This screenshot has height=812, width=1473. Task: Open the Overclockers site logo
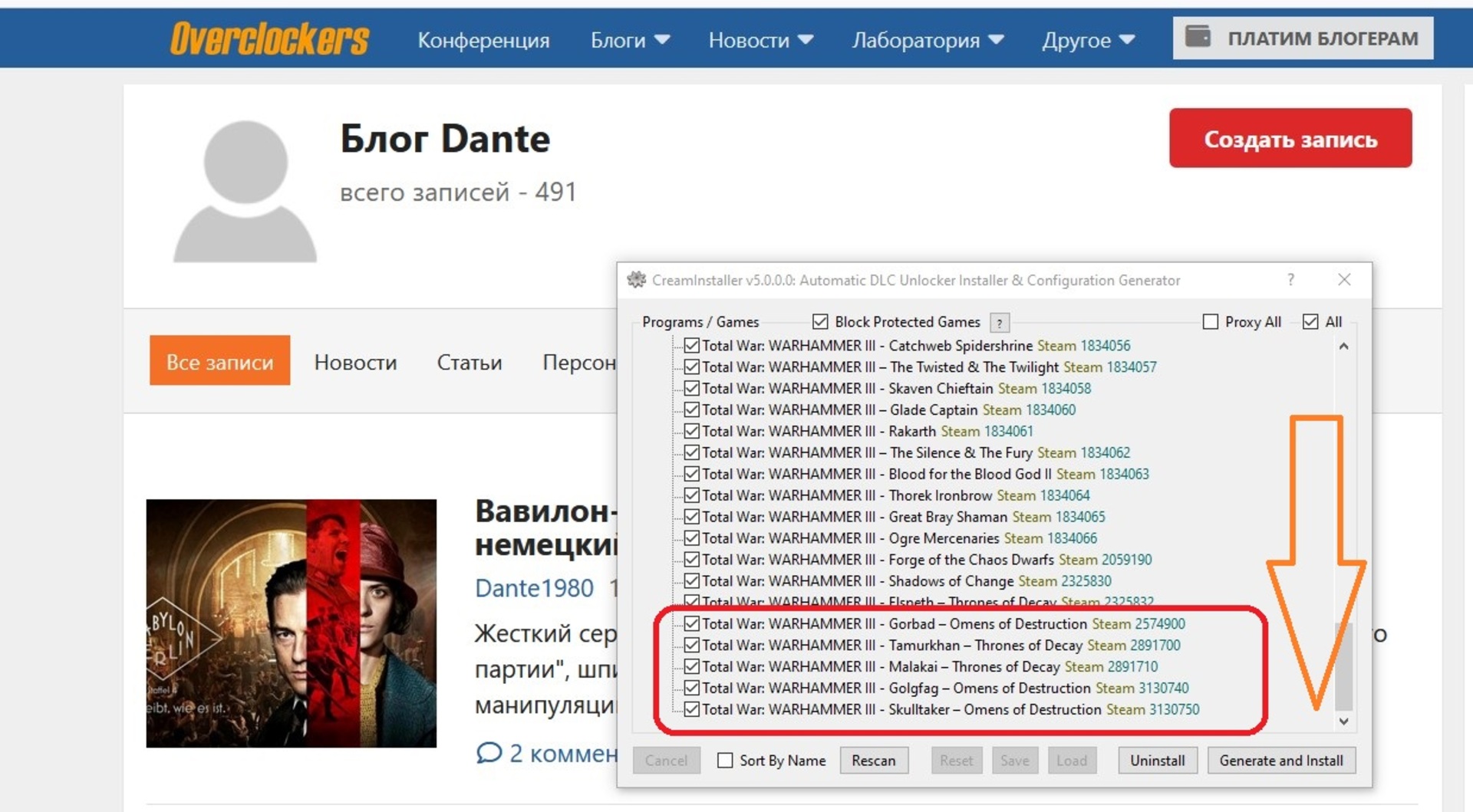269,39
